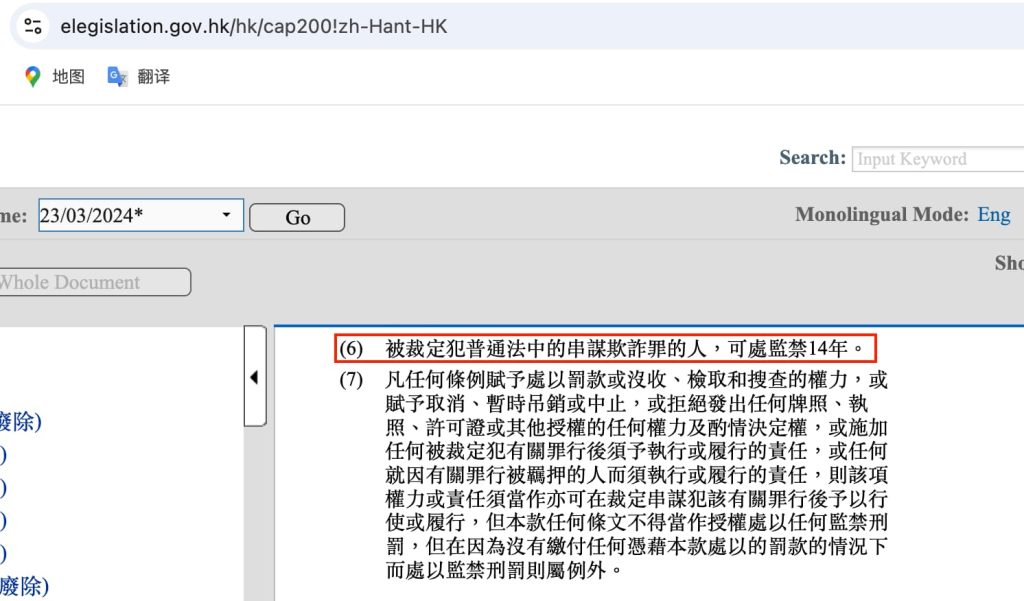The image size is (1024, 601).
Task: Click the Search: label beside keyword box
Action: click(812, 158)
